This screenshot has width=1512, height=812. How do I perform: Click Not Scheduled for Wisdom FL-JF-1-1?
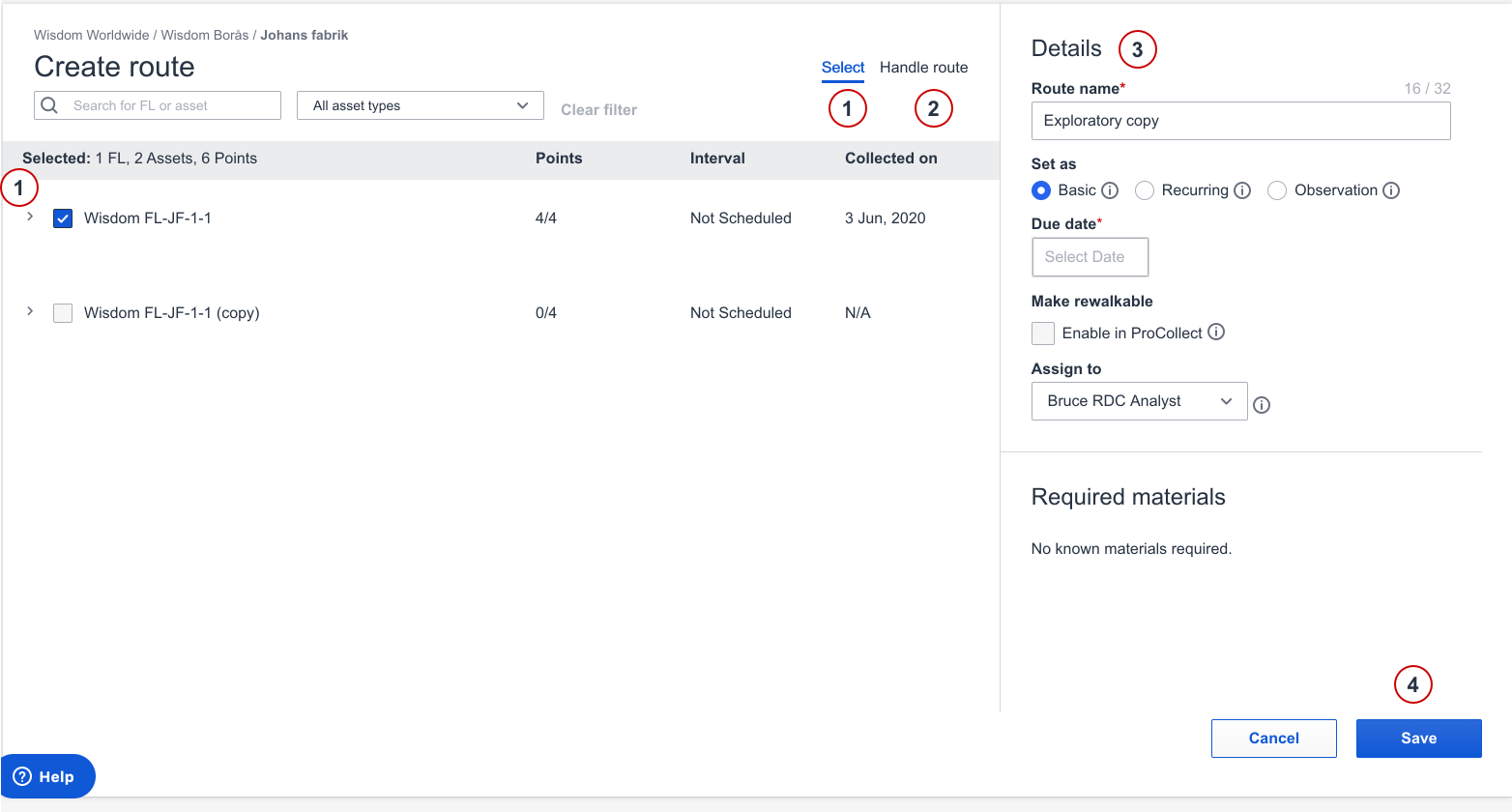pyautogui.click(x=741, y=218)
